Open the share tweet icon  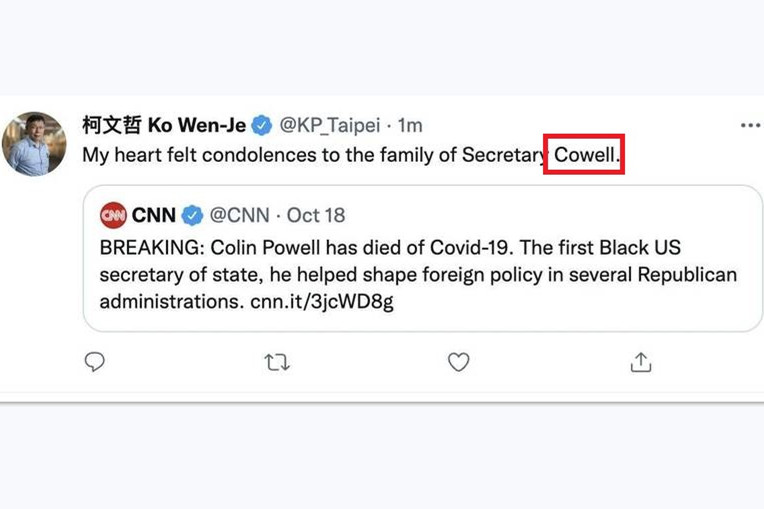641,362
